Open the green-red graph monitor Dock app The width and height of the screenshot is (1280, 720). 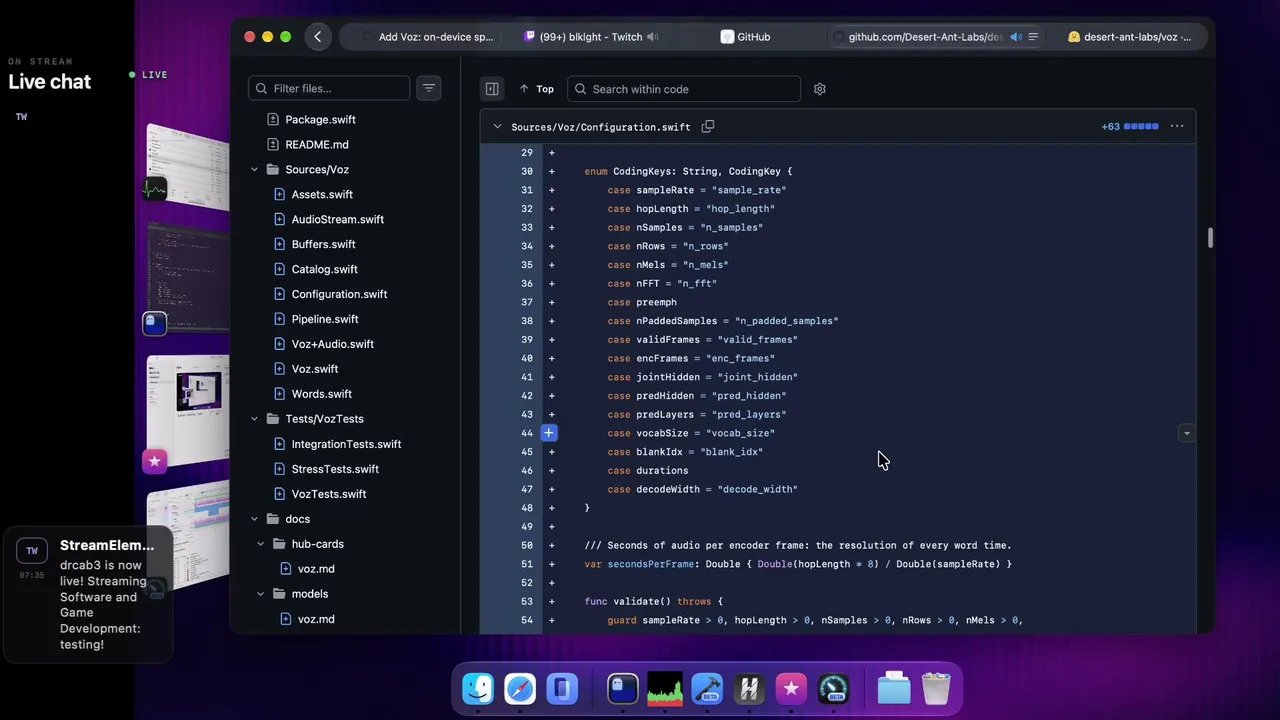point(665,689)
